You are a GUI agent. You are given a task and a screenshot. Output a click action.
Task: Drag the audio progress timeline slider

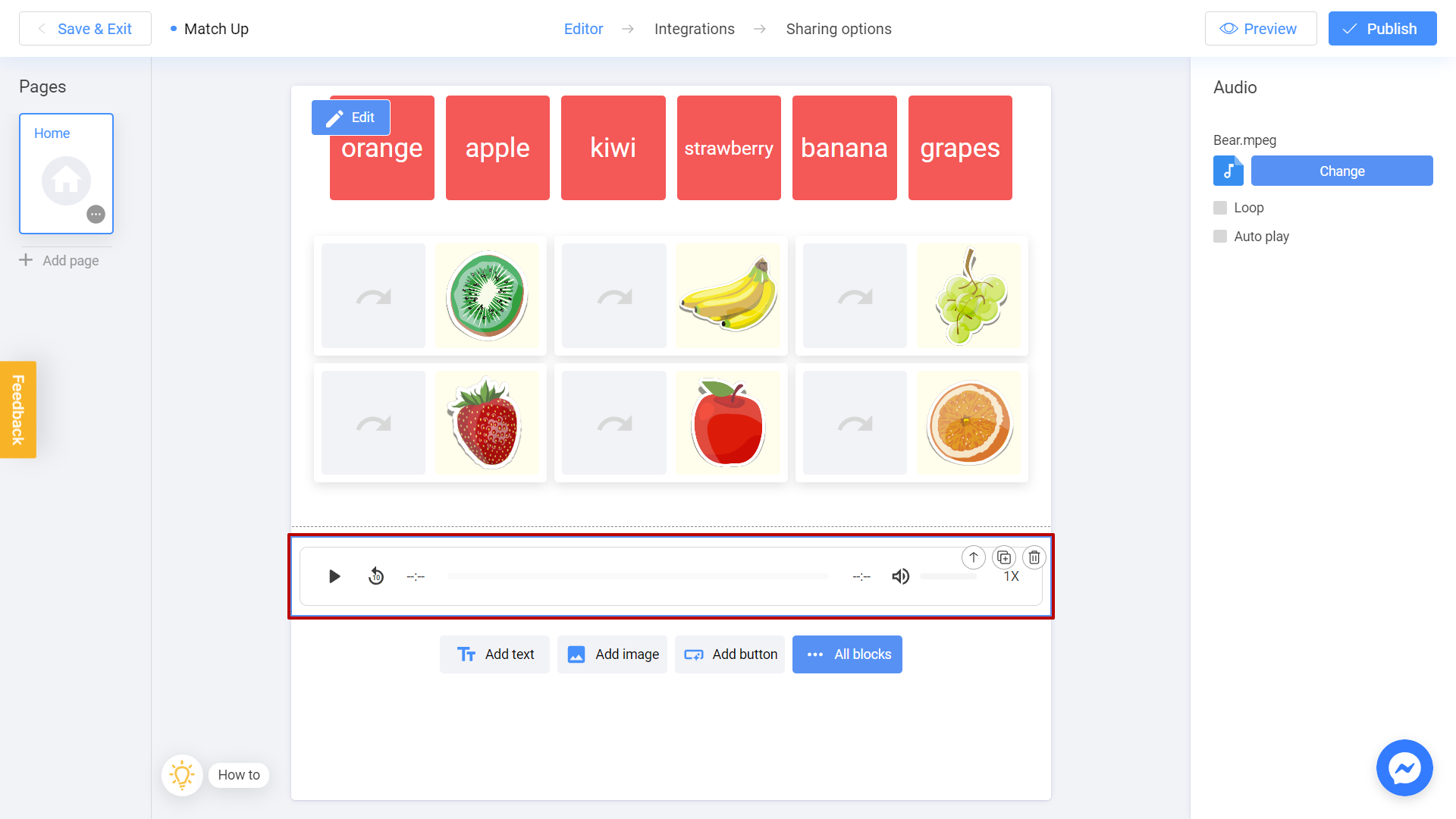tap(639, 576)
